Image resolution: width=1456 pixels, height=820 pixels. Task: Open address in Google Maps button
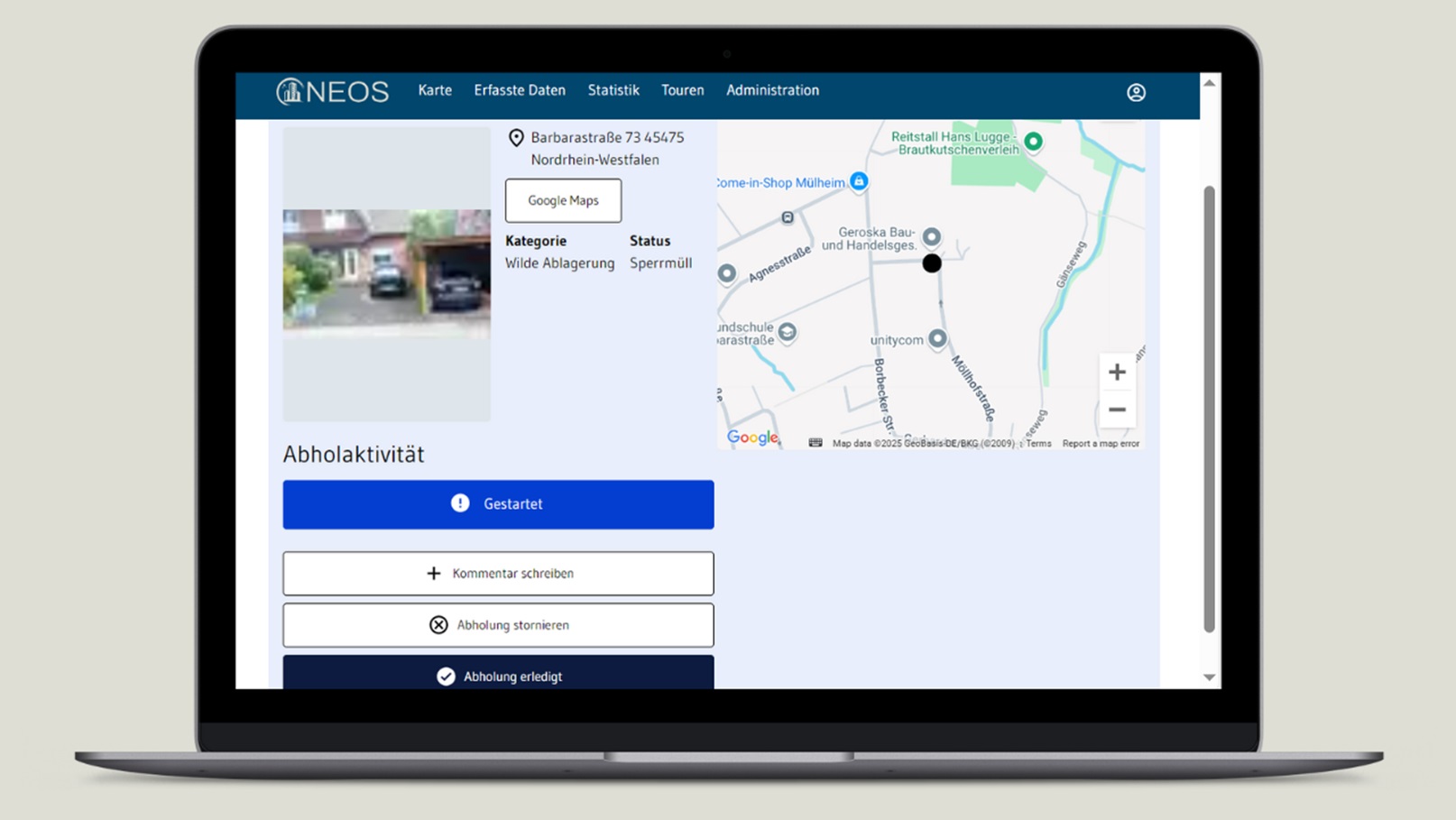tap(563, 200)
